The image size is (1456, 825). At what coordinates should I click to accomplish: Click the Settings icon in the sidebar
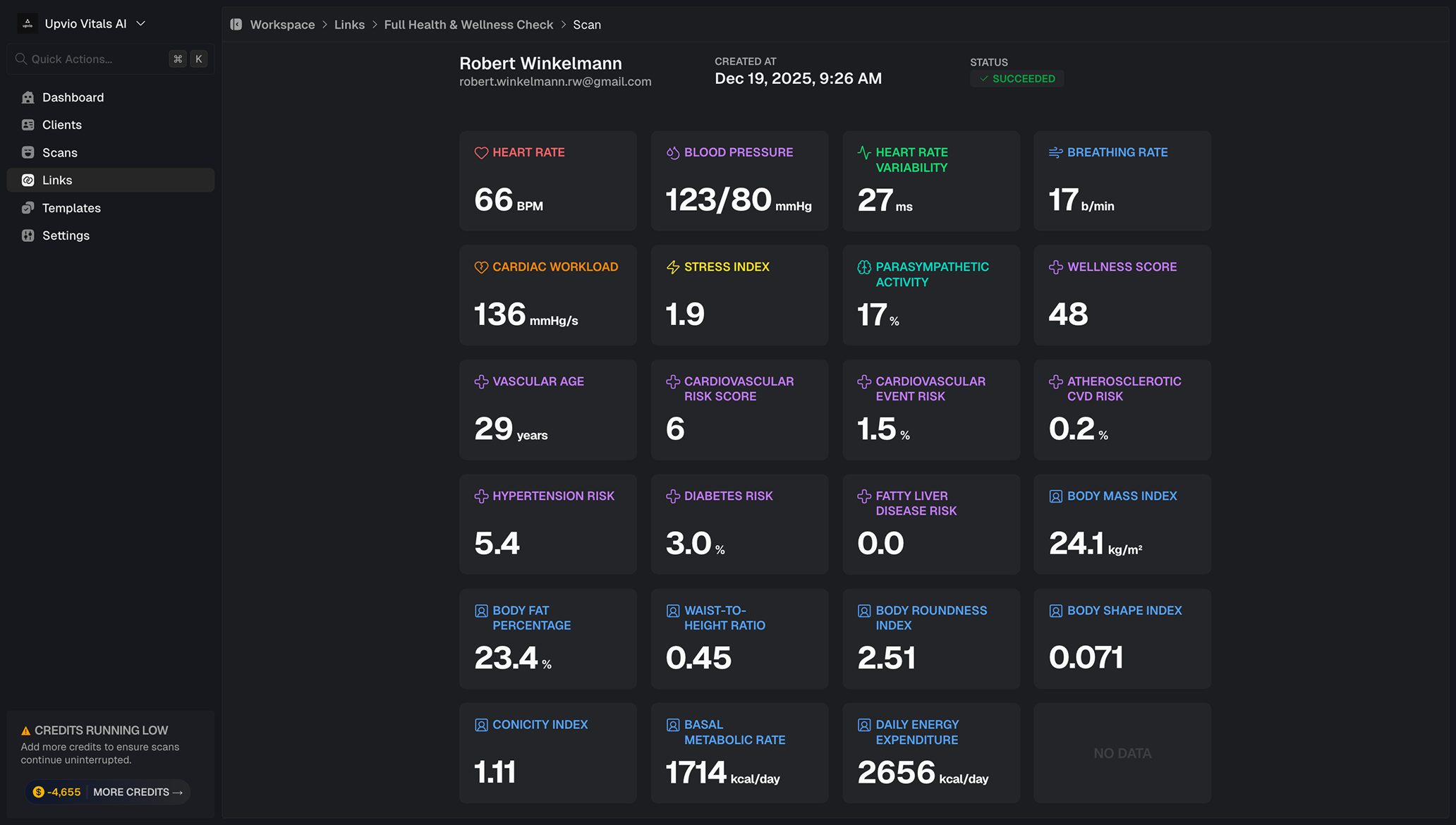(x=28, y=236)
